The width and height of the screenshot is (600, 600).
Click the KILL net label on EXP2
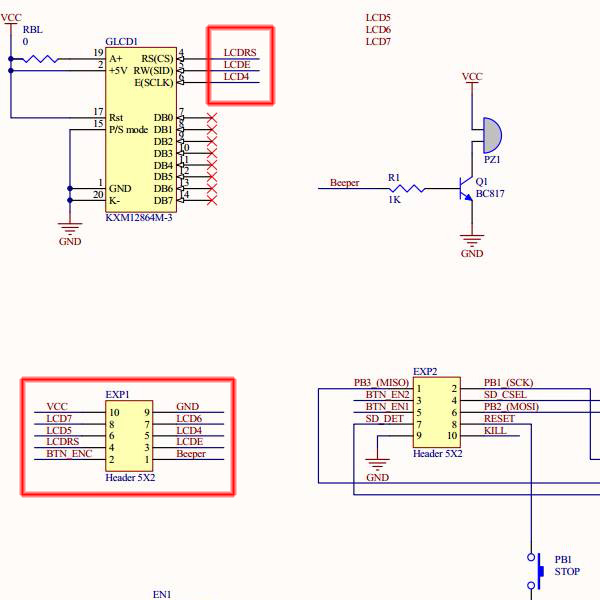(x=495, y=430)
